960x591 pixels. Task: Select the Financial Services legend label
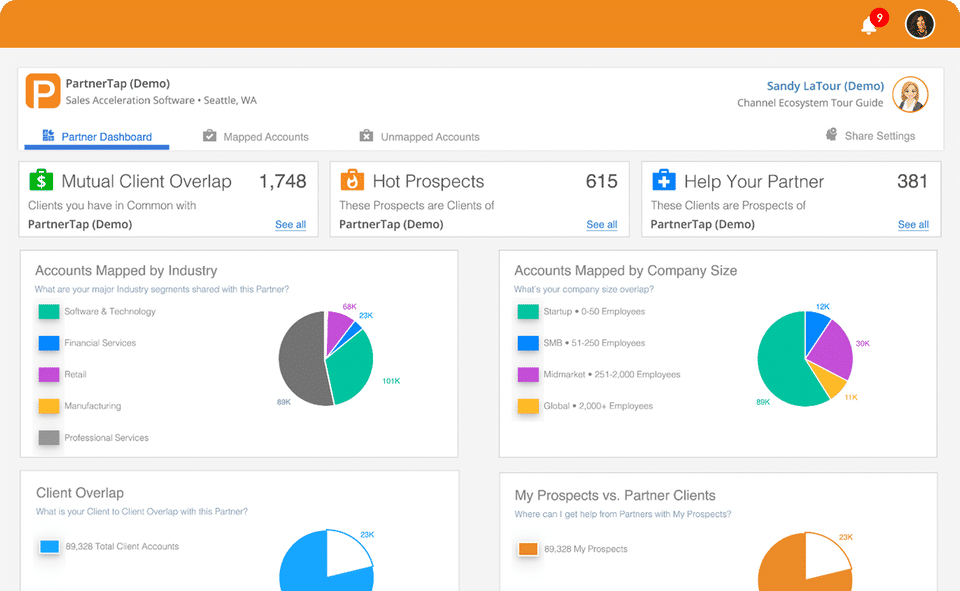coord(100,343)
